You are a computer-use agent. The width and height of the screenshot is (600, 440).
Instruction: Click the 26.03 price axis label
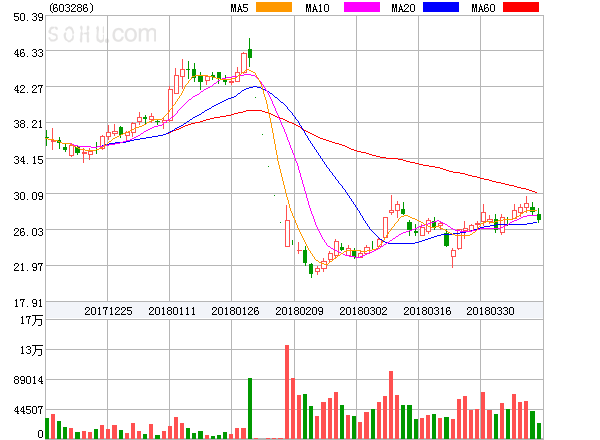click(x=28, y=232)
